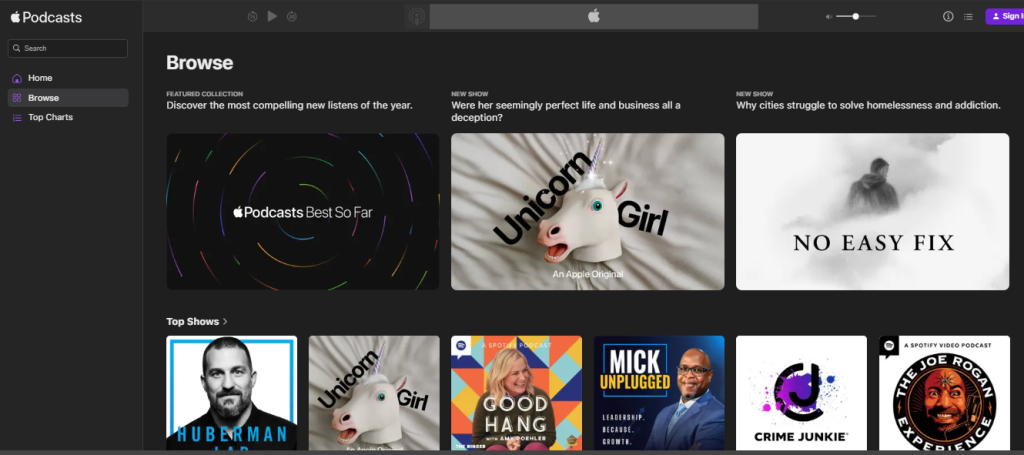This screenshot has width=1024, height=455.
Task: Open Podcasts Best So Far collection banner
Action: pyautogui.click(x=303, y=212)
